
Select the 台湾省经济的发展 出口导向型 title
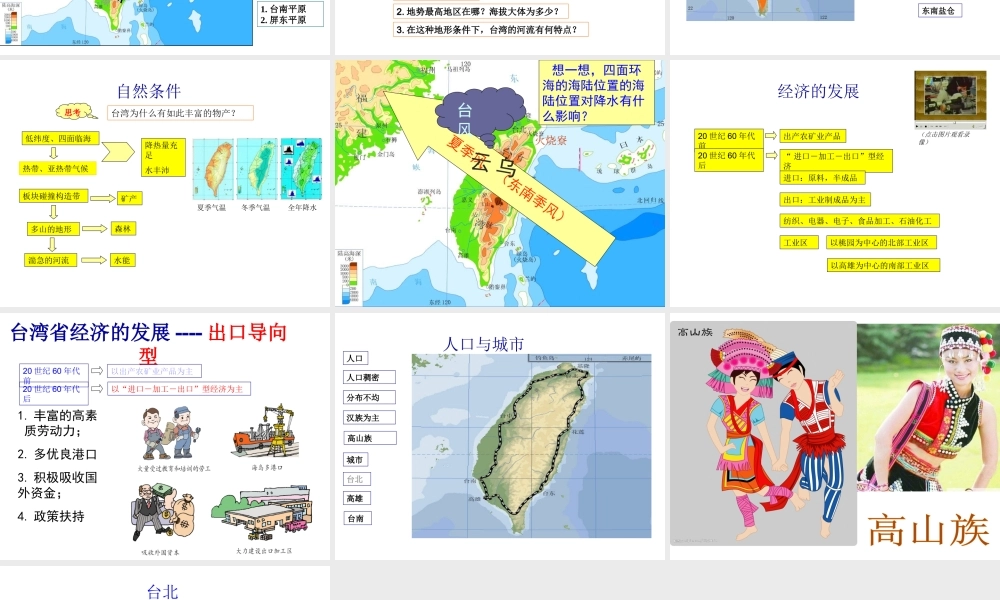149,342
